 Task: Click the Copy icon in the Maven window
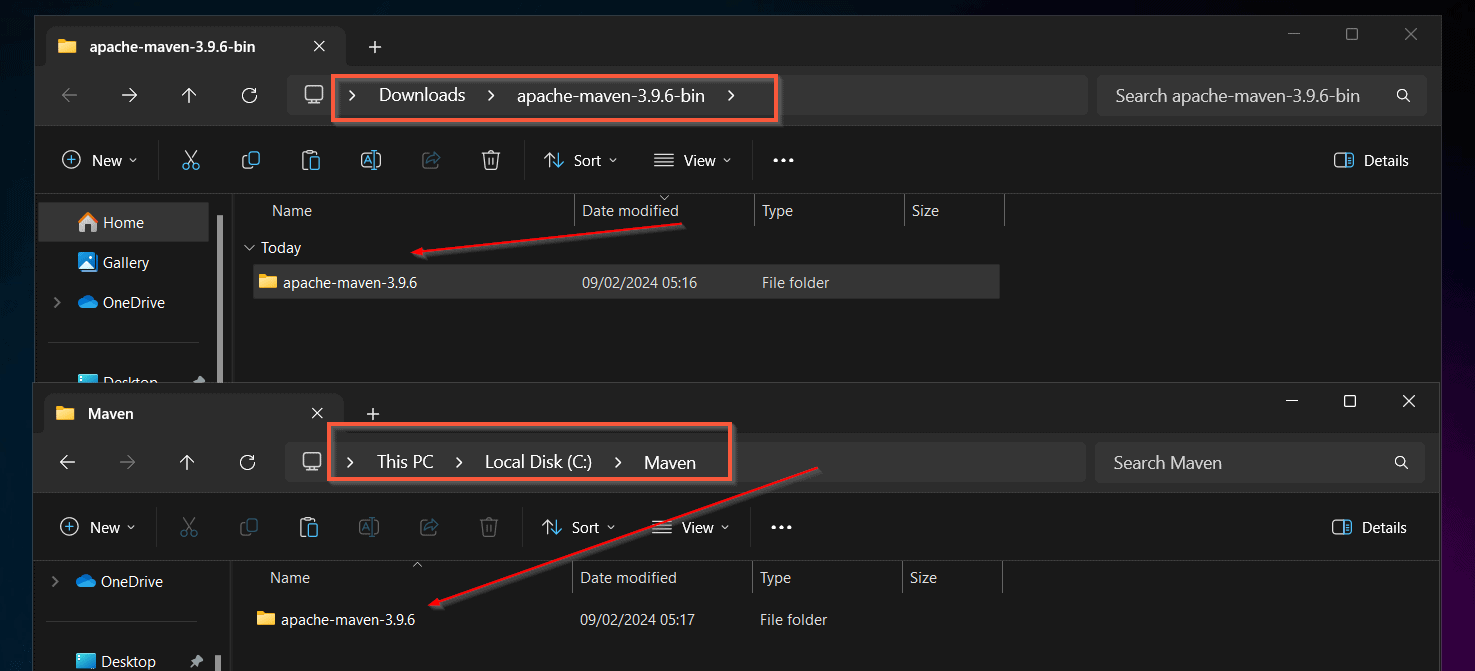point(249,527)
